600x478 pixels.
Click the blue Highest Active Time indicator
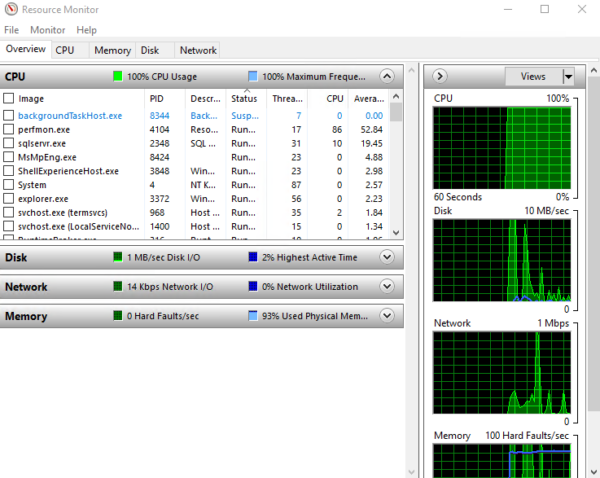(253, 257)
